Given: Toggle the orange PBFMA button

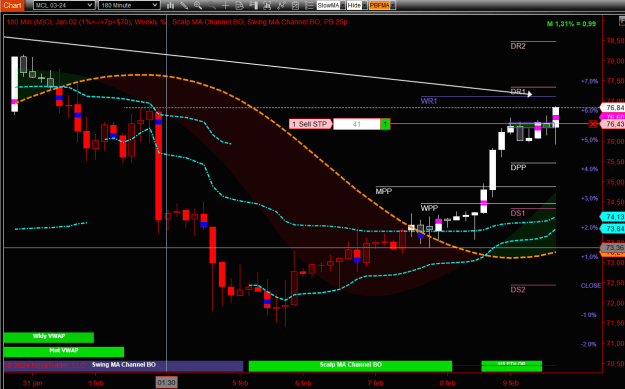Looking at the screenshot, I should [x=379, y=5].
